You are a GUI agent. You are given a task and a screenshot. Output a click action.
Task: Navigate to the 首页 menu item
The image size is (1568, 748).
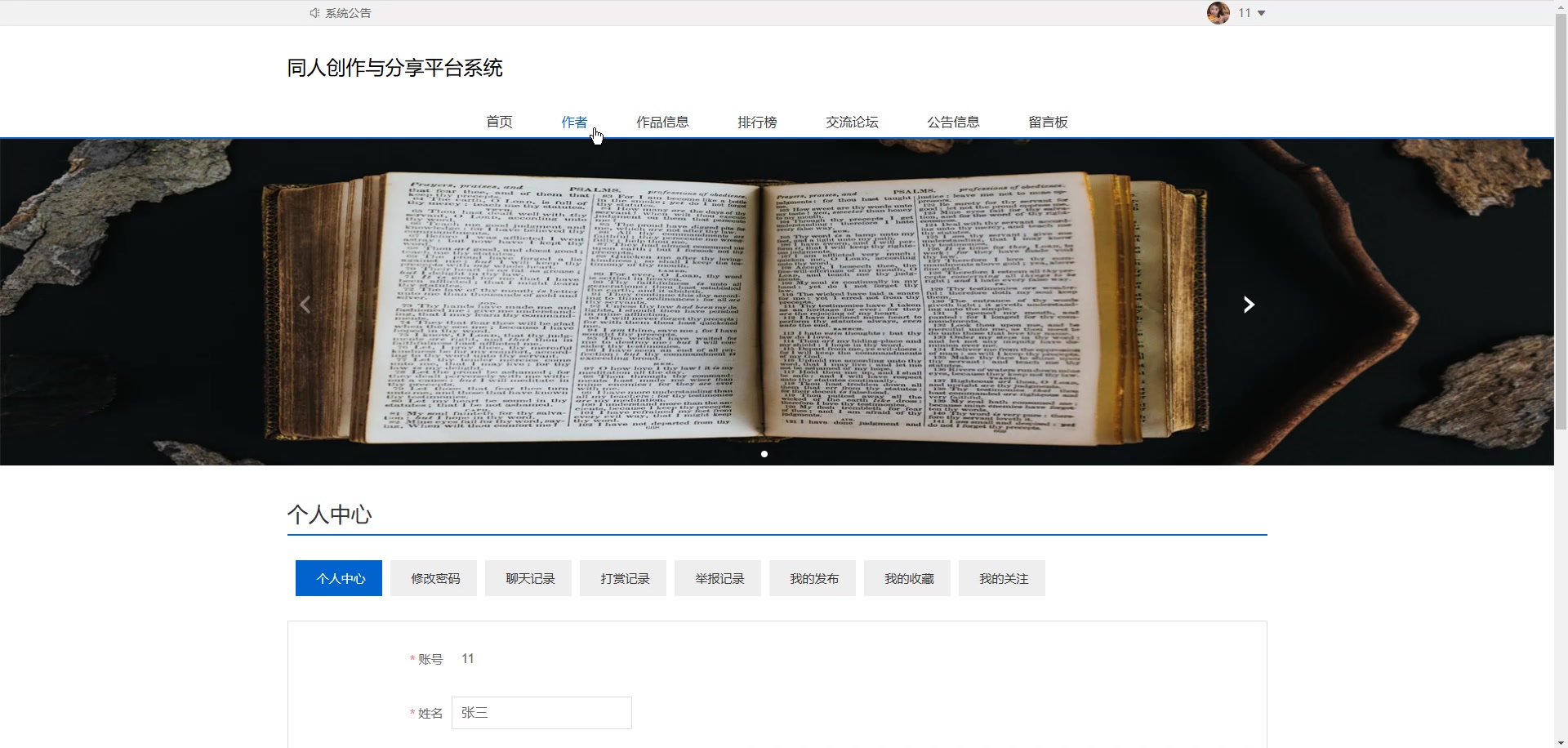[499, 122]
